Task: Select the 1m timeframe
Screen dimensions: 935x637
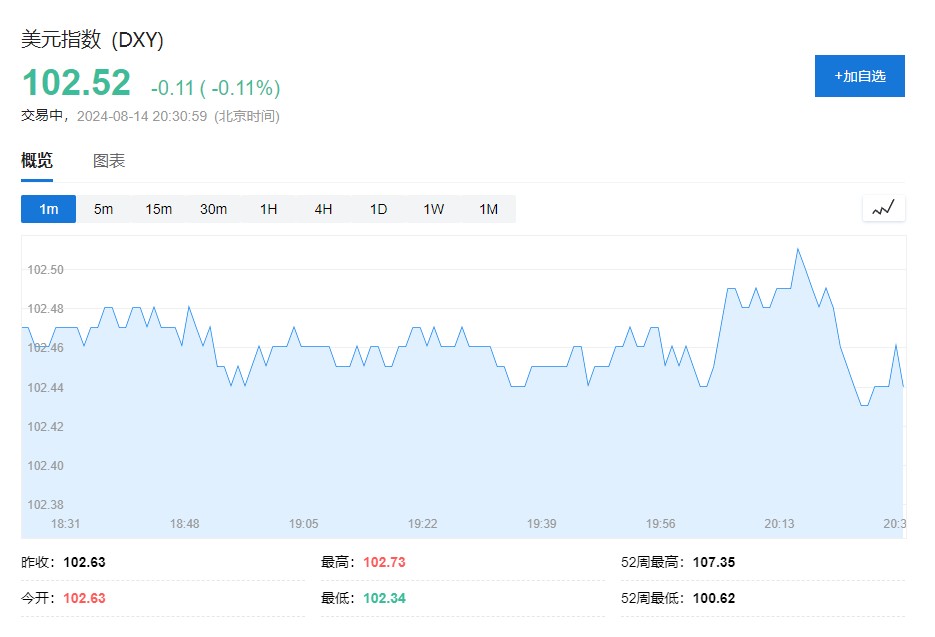Action: (48, 209)
